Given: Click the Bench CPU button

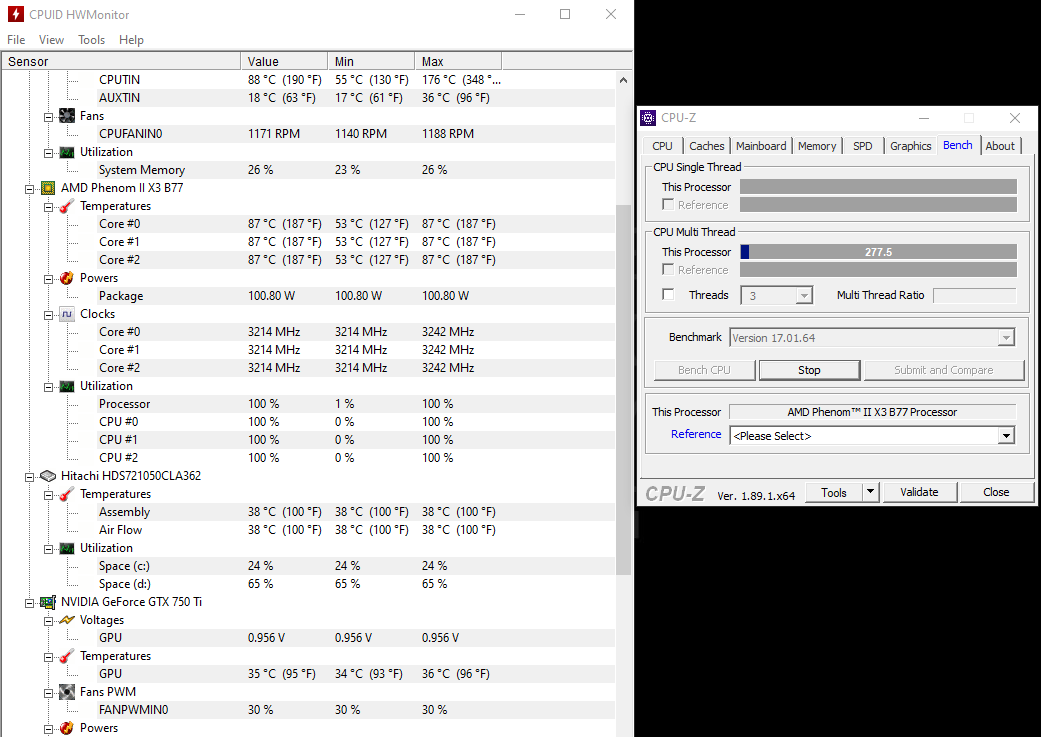Looking at the screenshot, I should pos(704,370).
